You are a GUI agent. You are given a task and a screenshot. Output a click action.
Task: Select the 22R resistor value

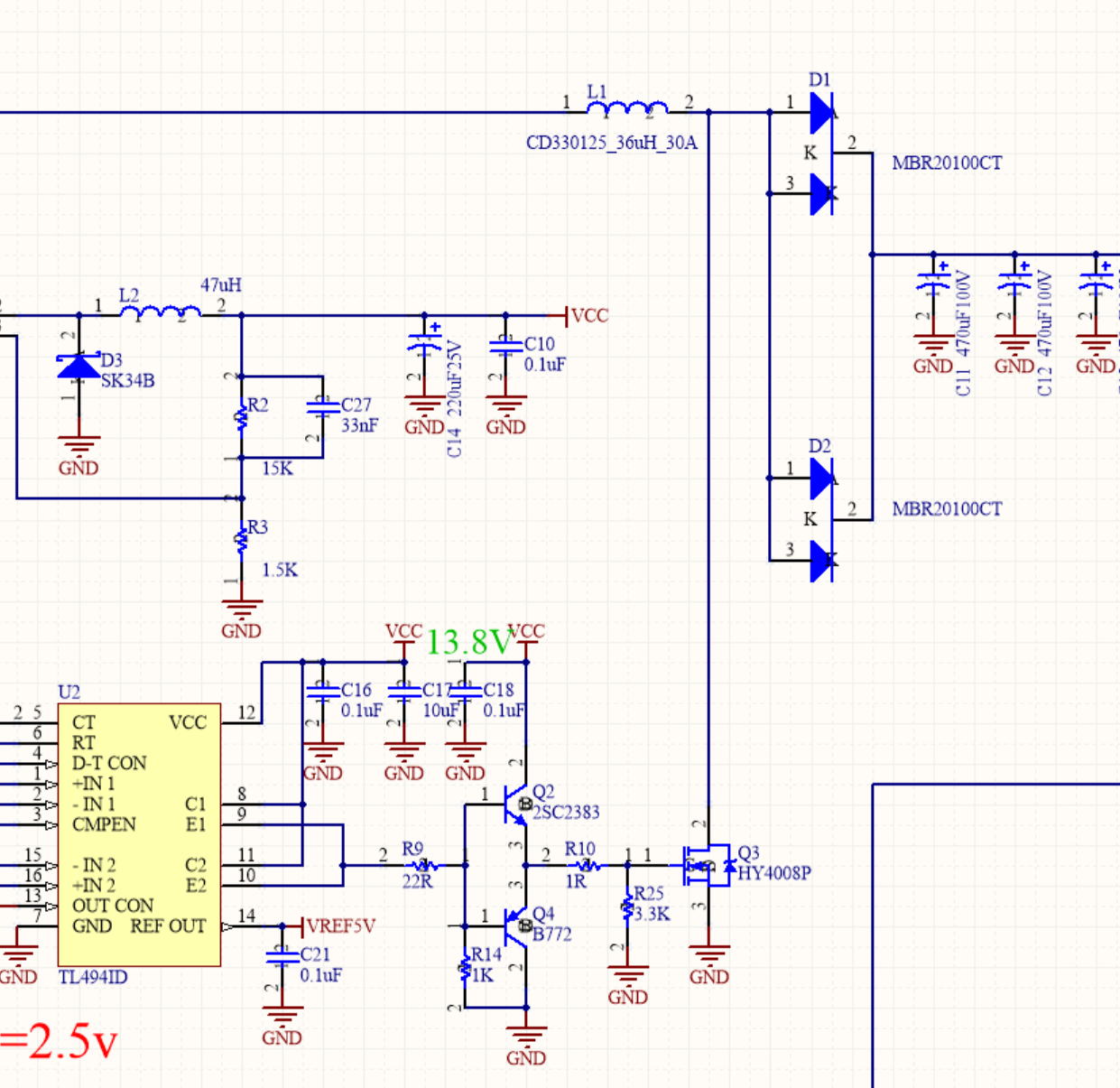click(x=417, y=881)
